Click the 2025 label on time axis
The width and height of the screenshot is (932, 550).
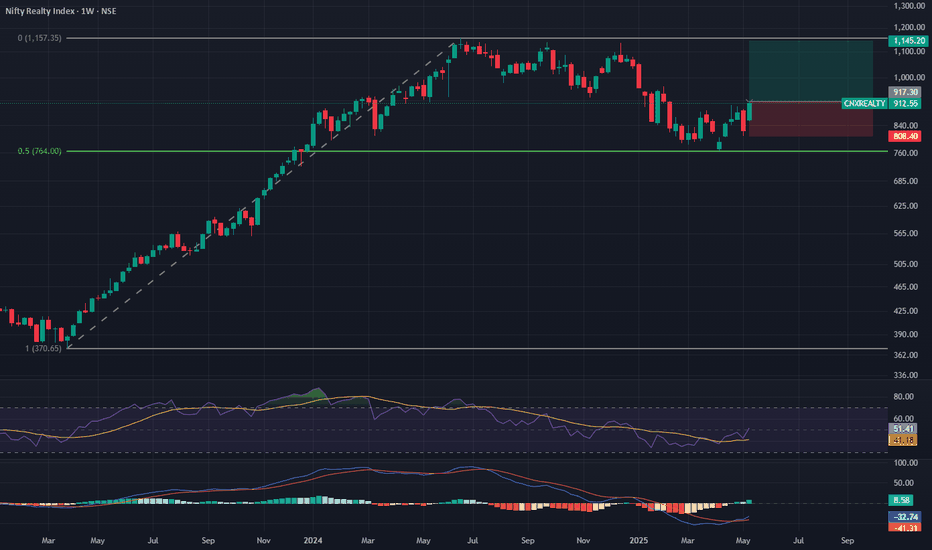(638, 540)
